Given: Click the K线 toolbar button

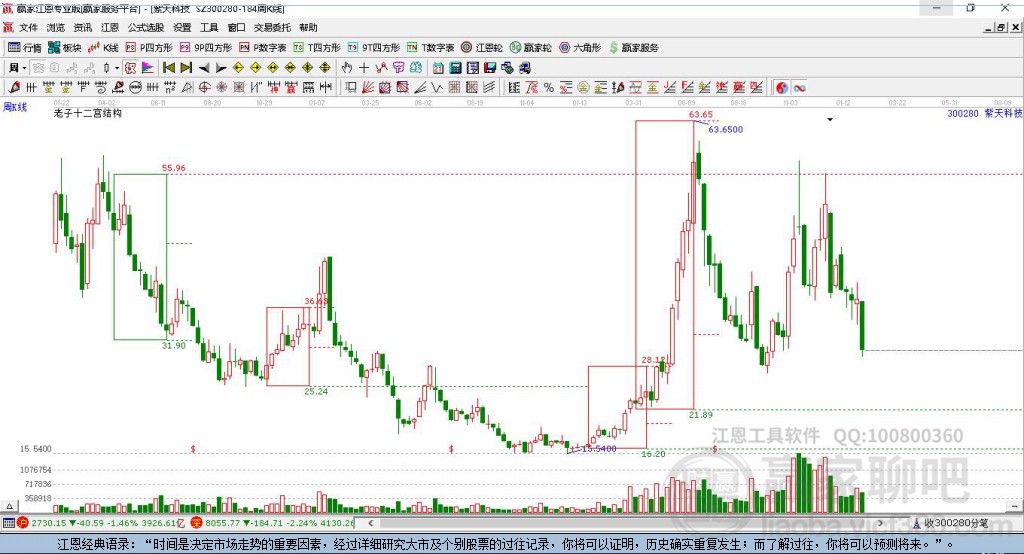Looking at the screenshot, I should point(103,48).
